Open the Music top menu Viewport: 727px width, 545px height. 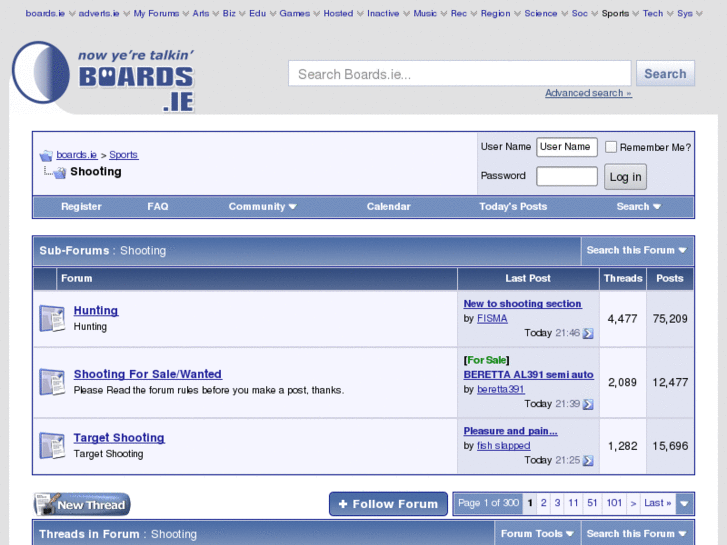(x=425, y=13)
